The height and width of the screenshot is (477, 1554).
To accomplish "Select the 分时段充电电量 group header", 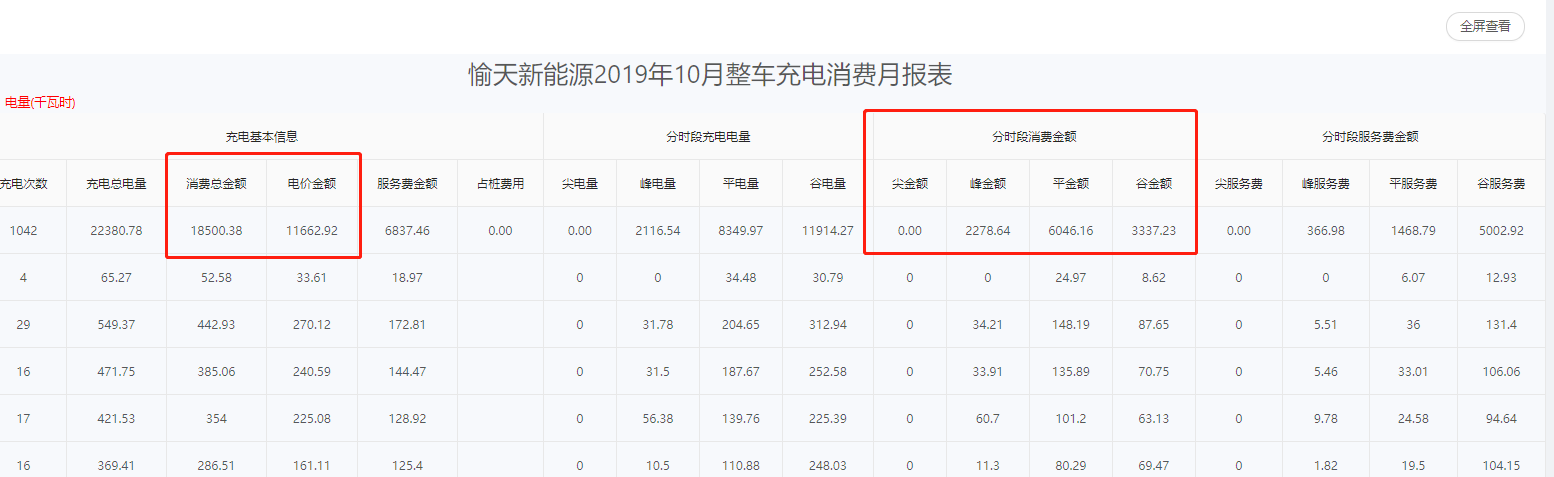I will [x=708, y=137].
